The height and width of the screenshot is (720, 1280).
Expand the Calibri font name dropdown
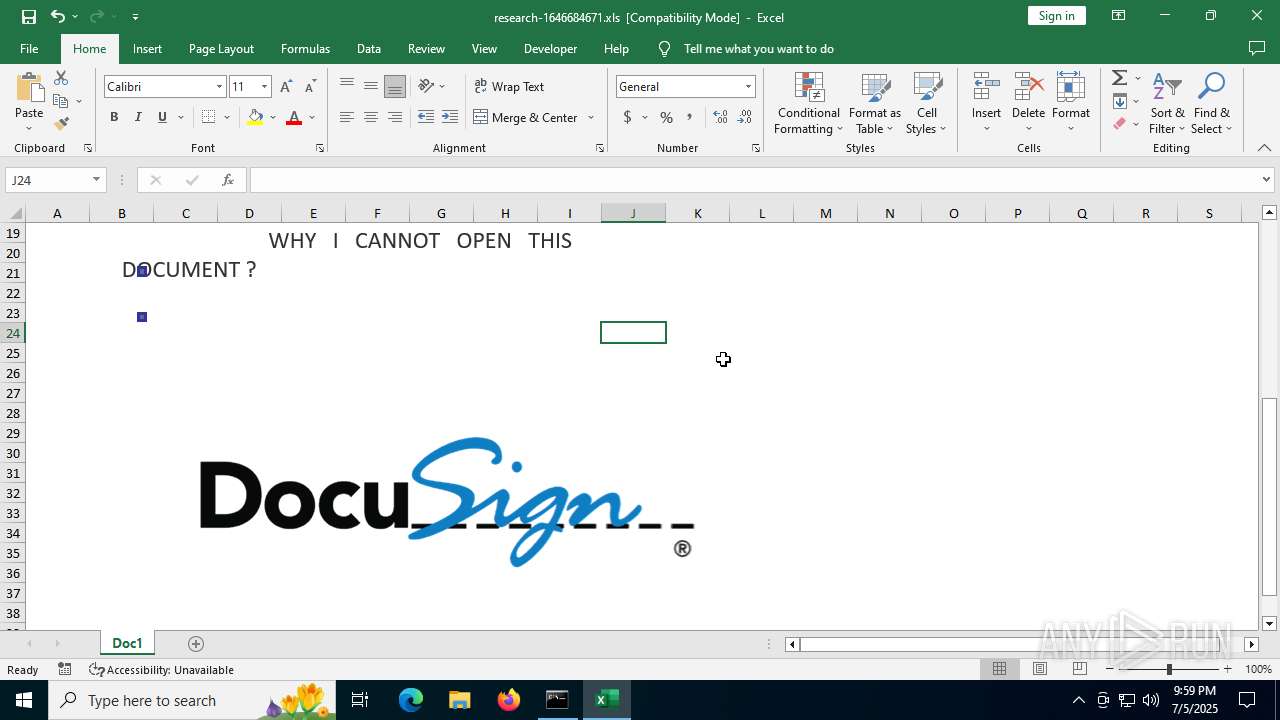click(x=219, y=87)
